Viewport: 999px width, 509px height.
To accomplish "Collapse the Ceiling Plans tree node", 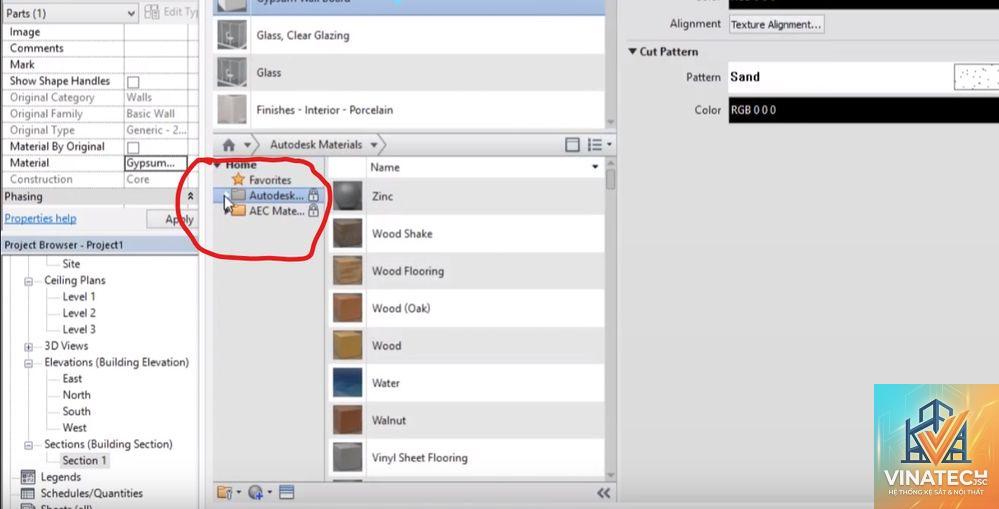I will 29,281.
